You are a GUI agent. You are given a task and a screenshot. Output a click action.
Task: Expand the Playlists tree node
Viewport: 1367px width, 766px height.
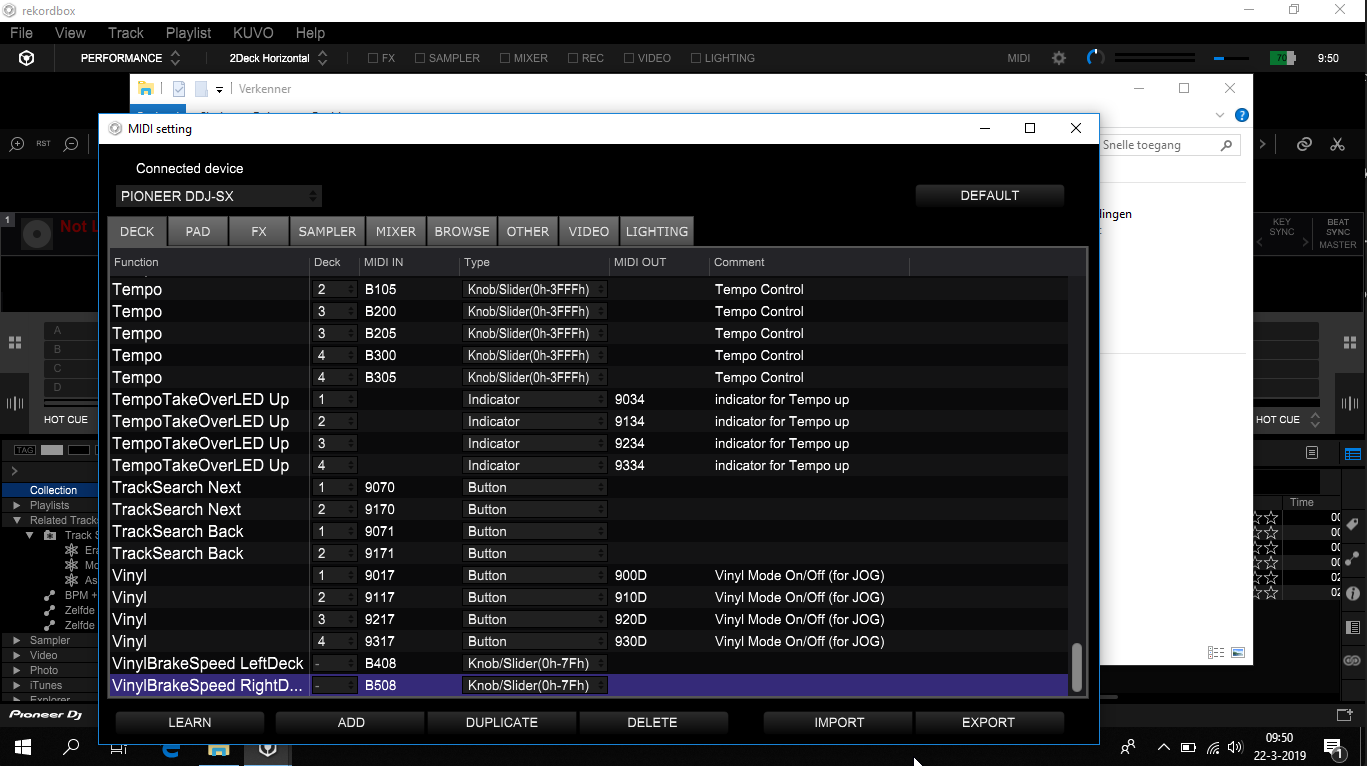pos(17,505)
